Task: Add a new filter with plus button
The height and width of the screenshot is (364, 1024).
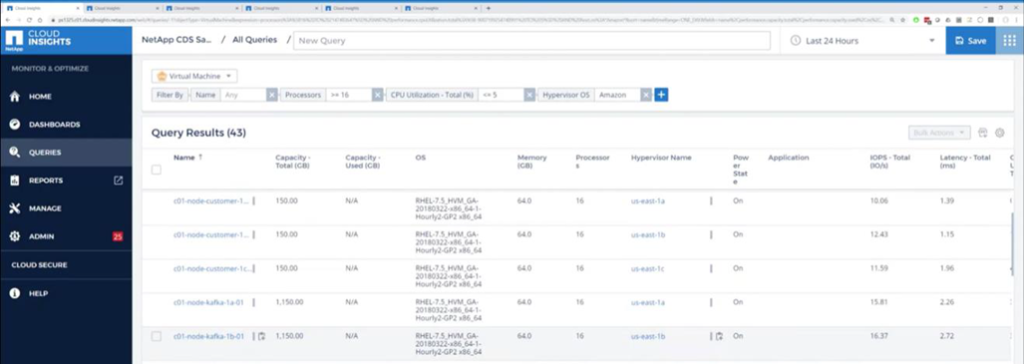Action: (x=661, y=95)
